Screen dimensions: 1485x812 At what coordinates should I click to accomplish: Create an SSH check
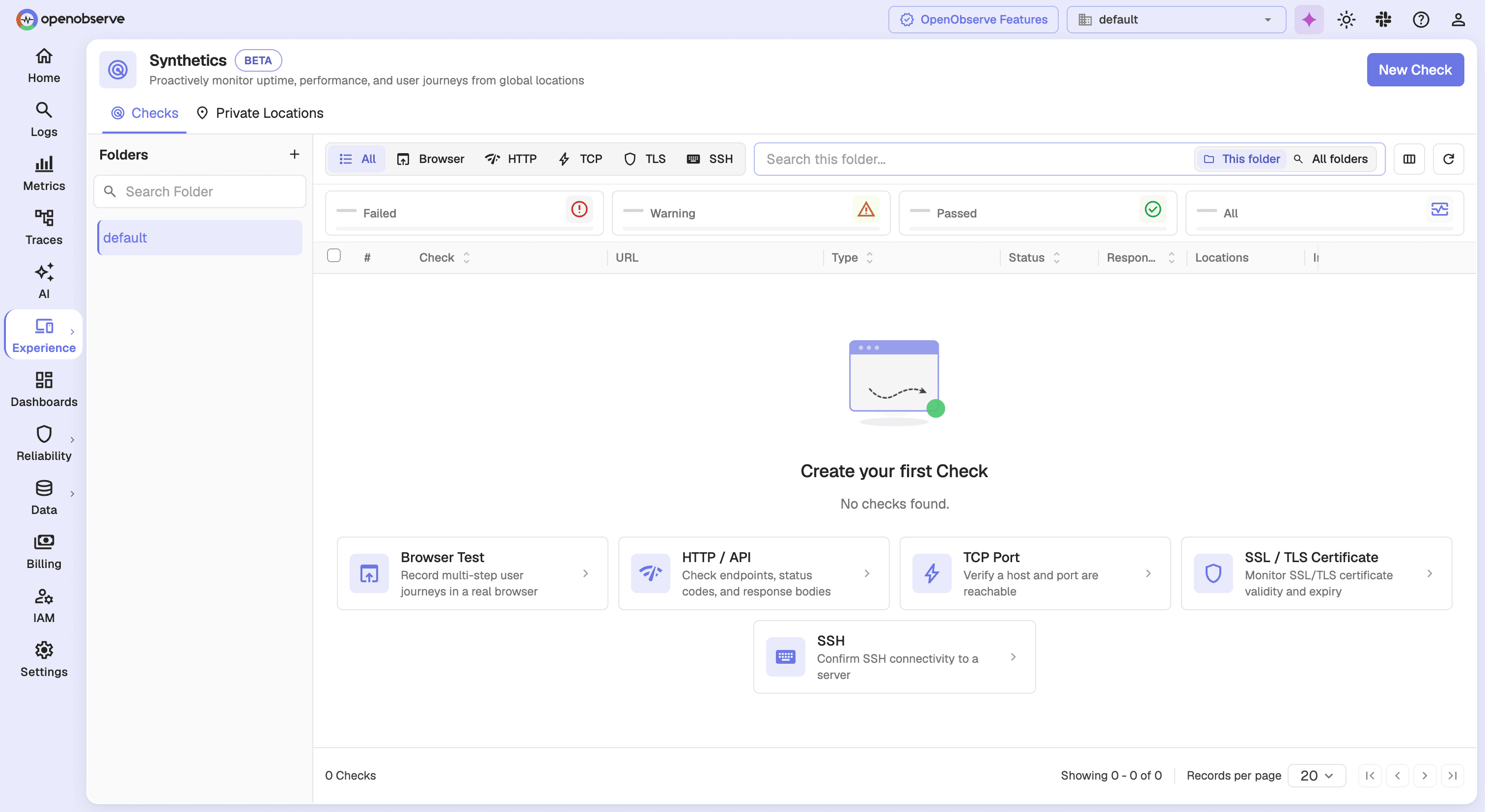pos(894,657)
